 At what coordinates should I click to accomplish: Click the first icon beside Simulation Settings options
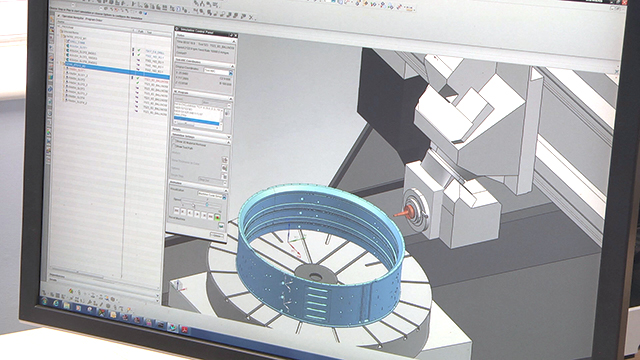[224, 159]
